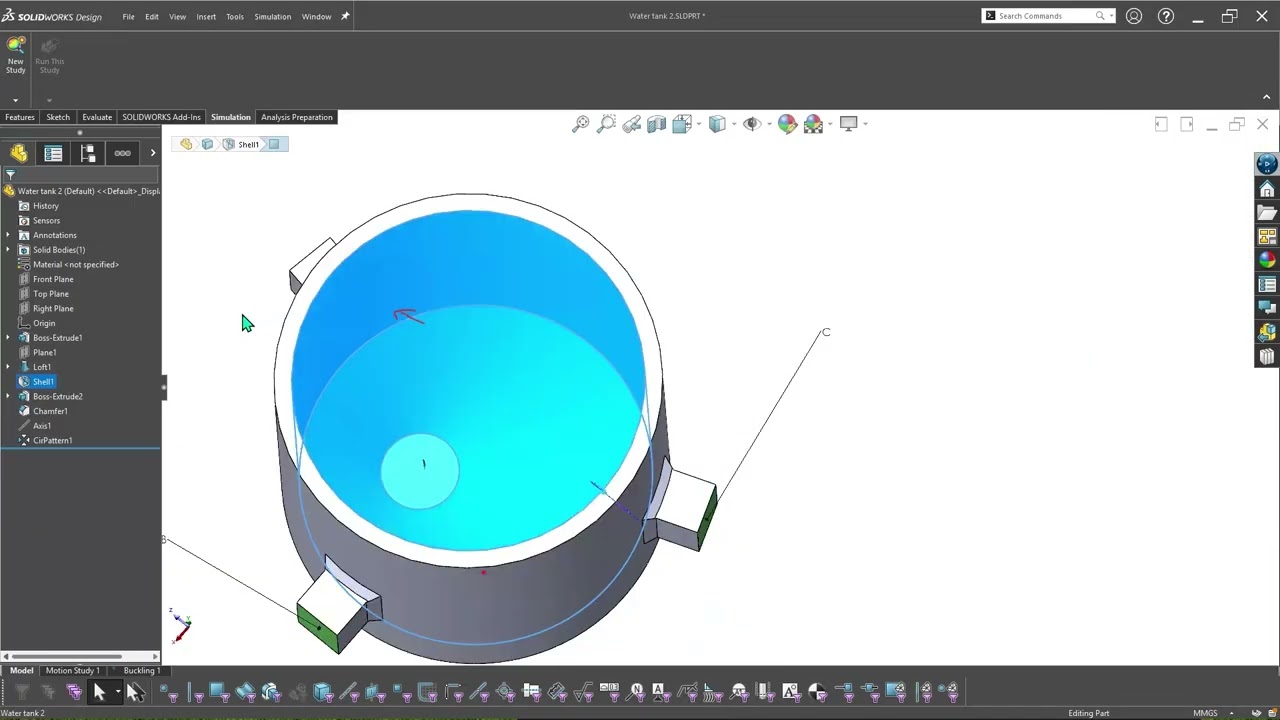Open the Search Commands dropdown arrow

coord(1111,16)
